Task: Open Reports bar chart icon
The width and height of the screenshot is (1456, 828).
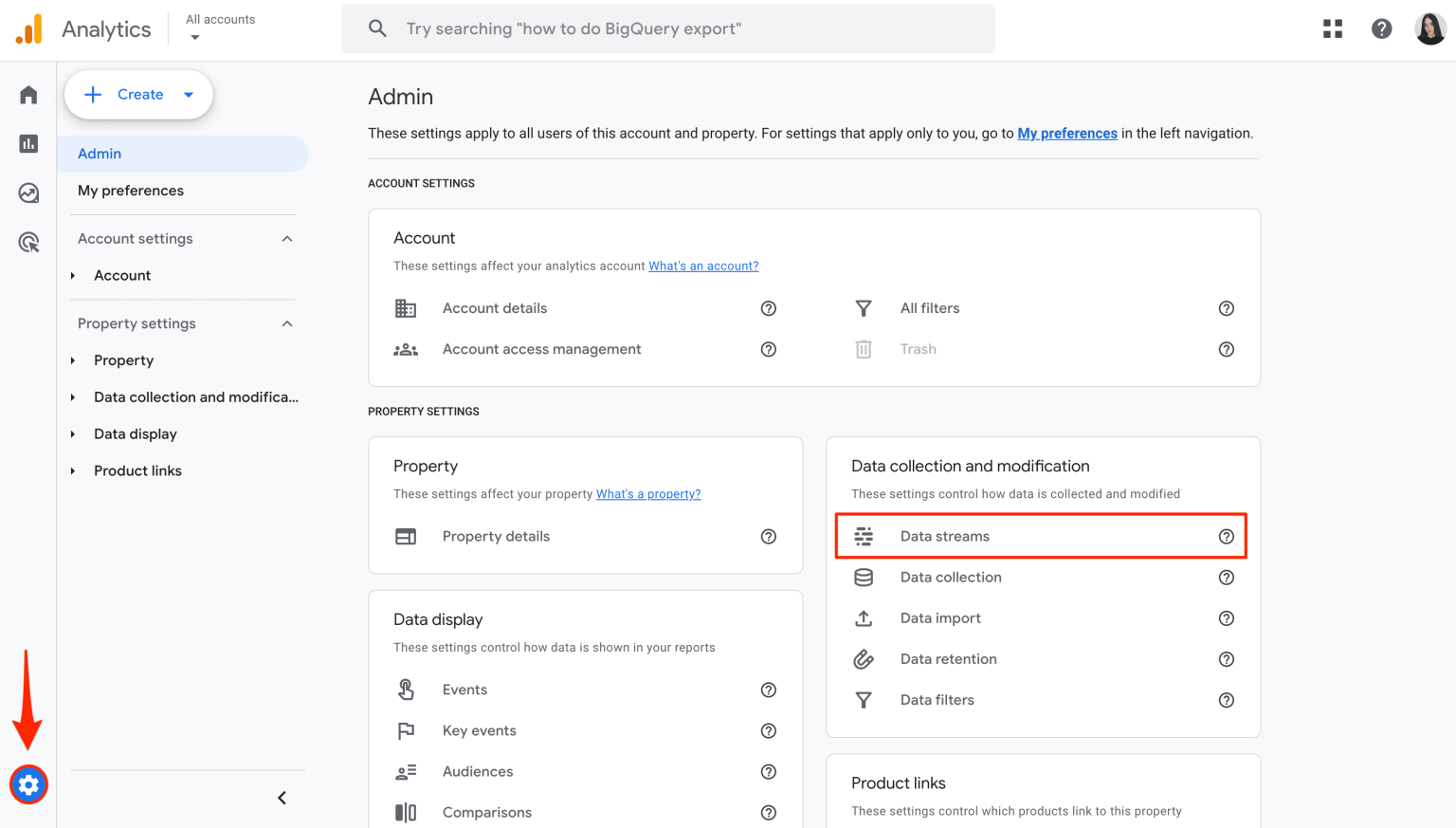Action: point(28,143)
